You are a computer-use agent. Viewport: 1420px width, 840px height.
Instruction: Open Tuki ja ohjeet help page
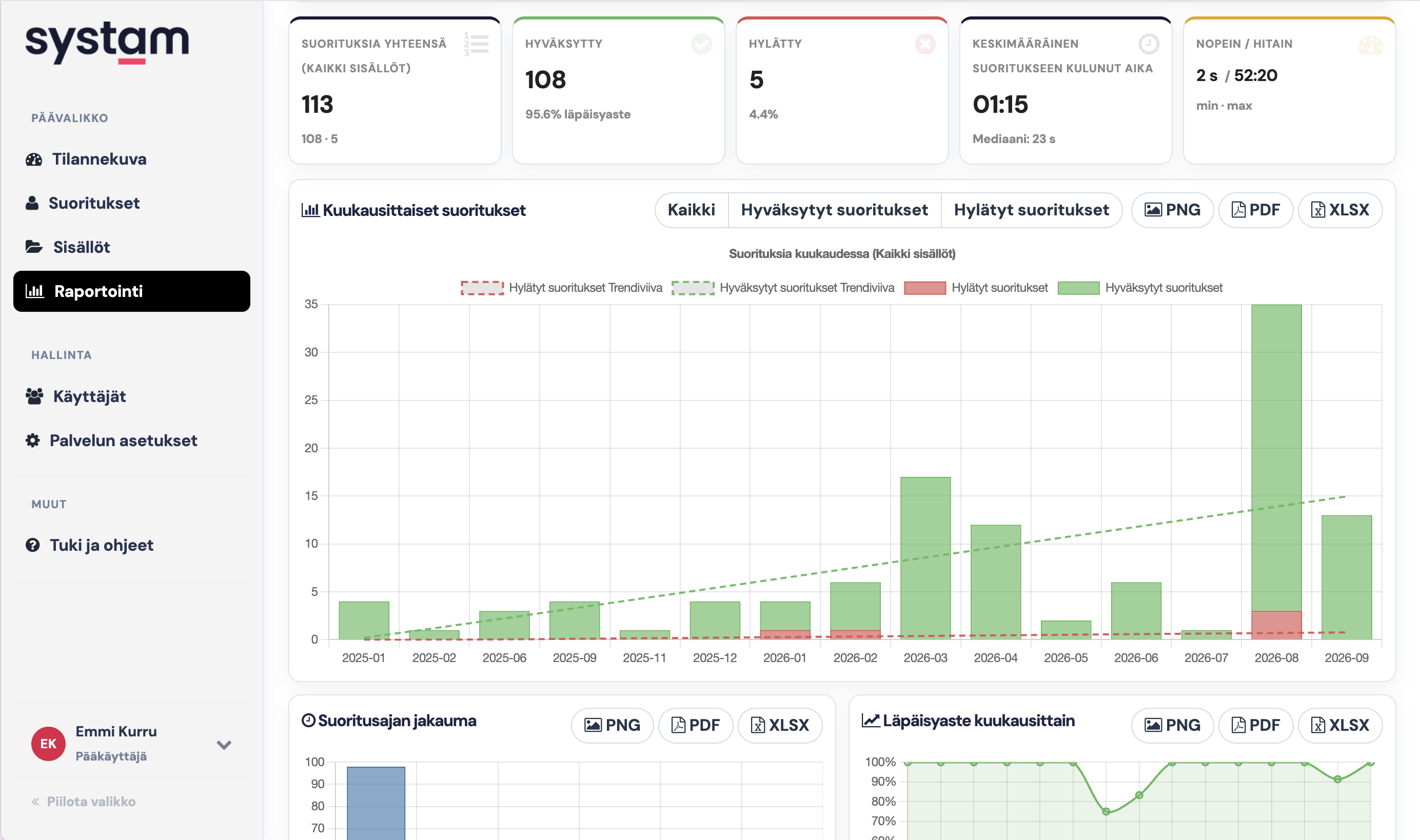tap(131, 545)
